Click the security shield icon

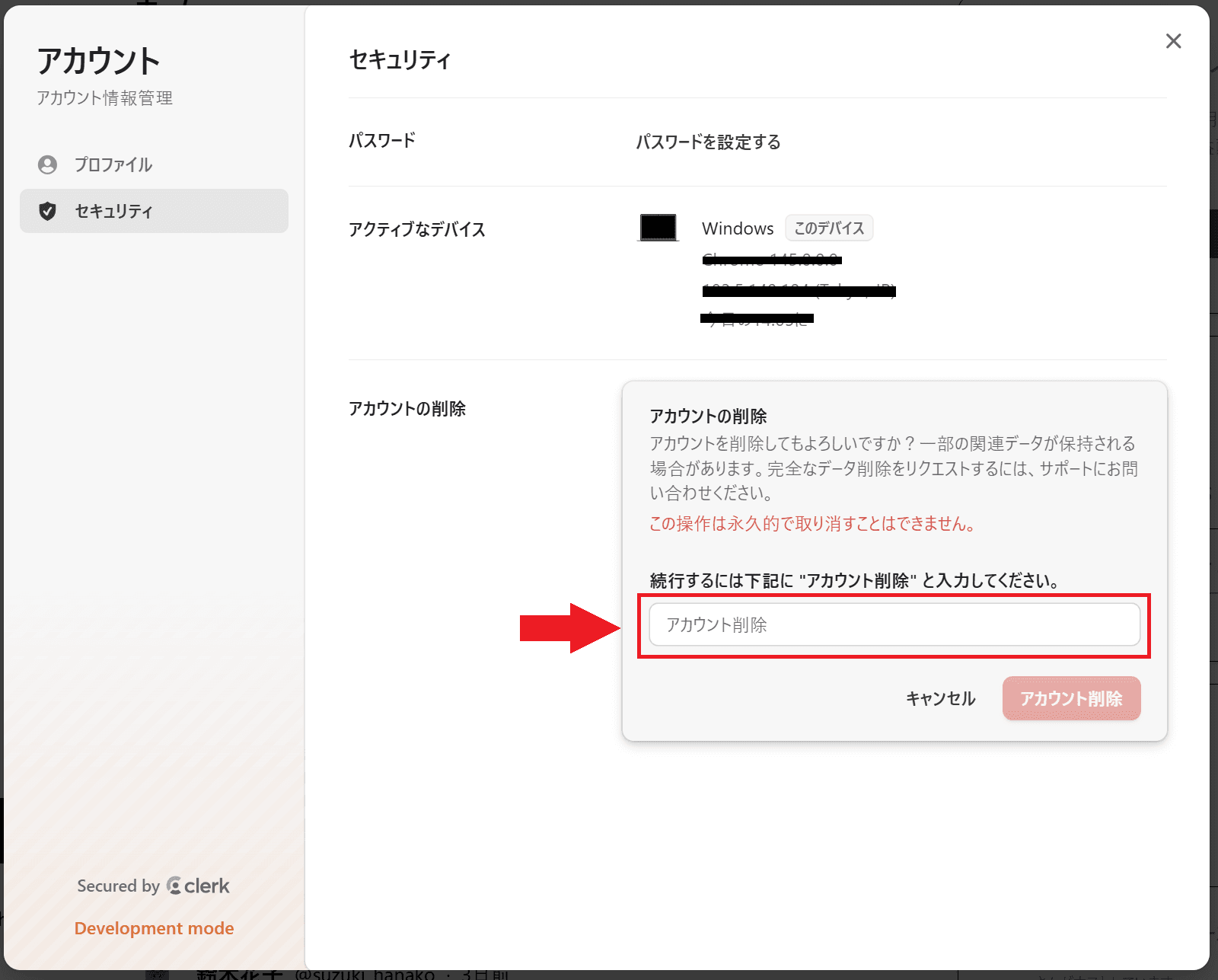48,211
